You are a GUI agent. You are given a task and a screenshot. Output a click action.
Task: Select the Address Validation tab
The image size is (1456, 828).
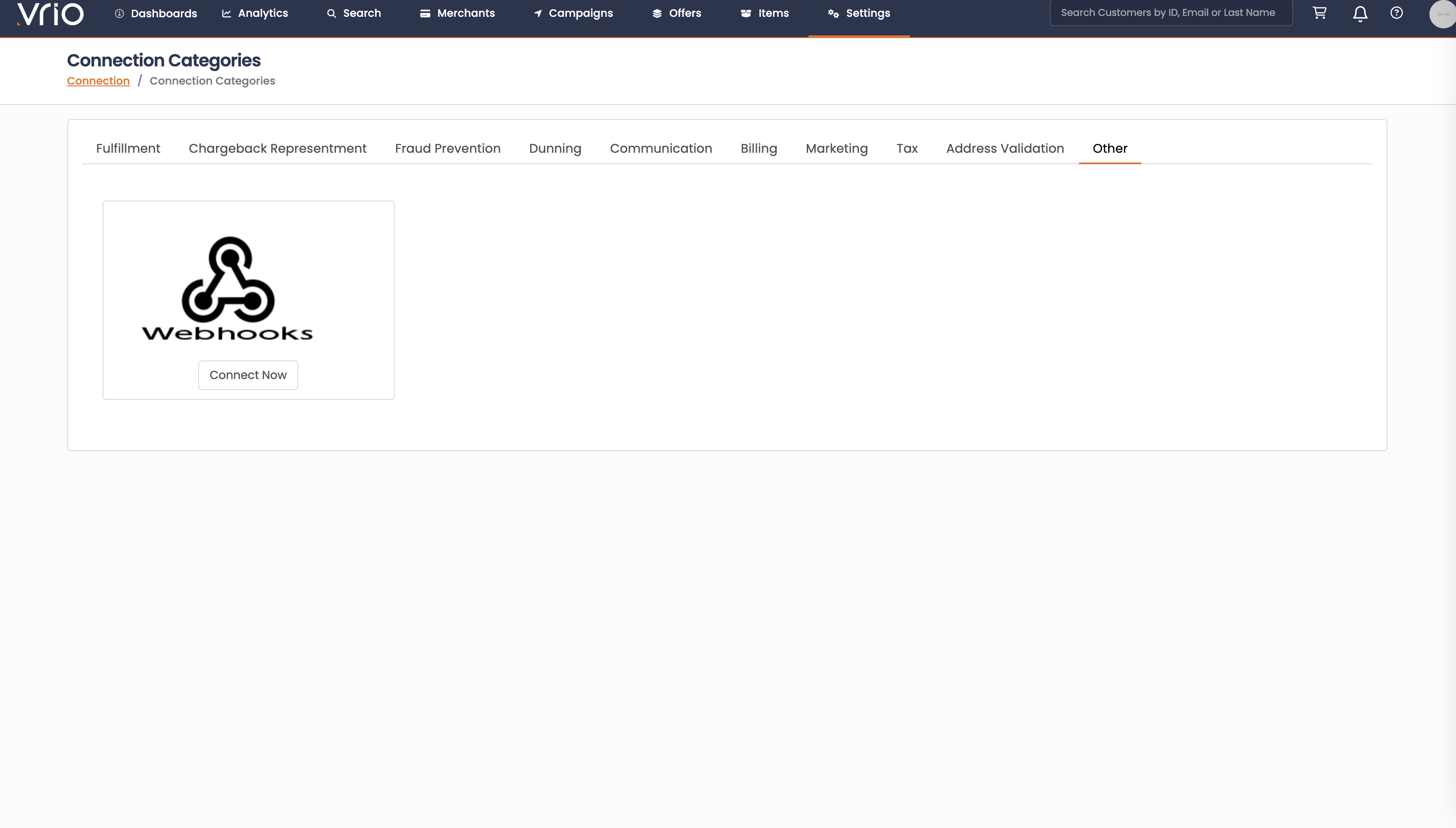point(1004,148)
